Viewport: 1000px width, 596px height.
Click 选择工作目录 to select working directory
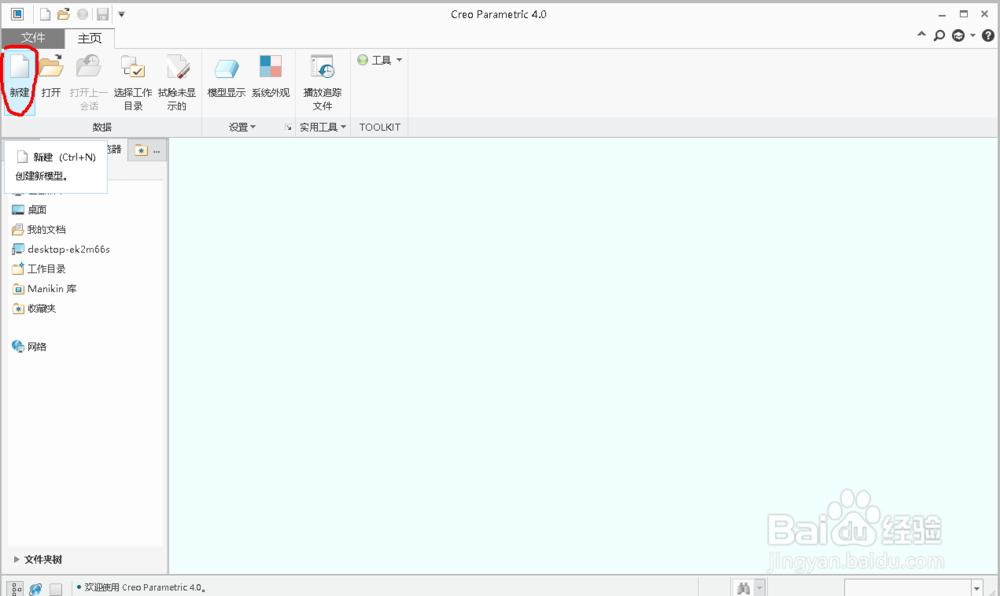coord(133,82)
